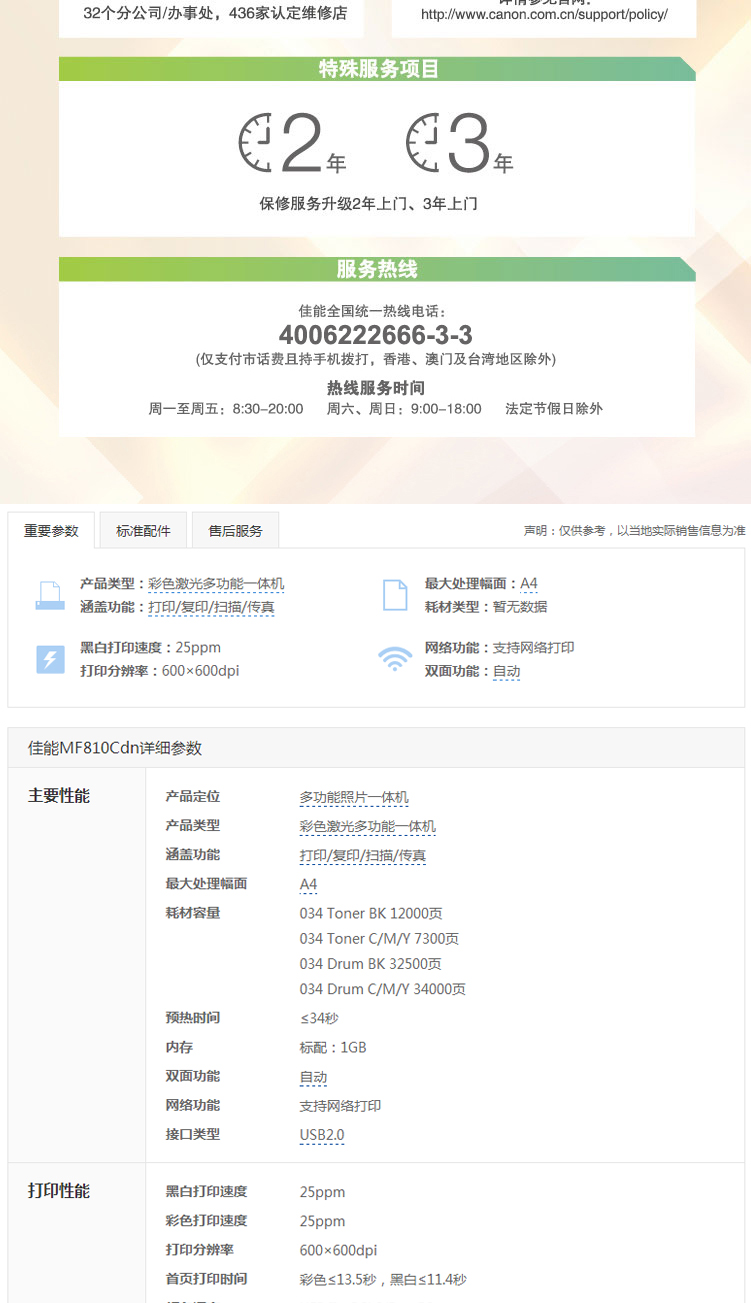Open the 售后服务 tab

(235, 531)
